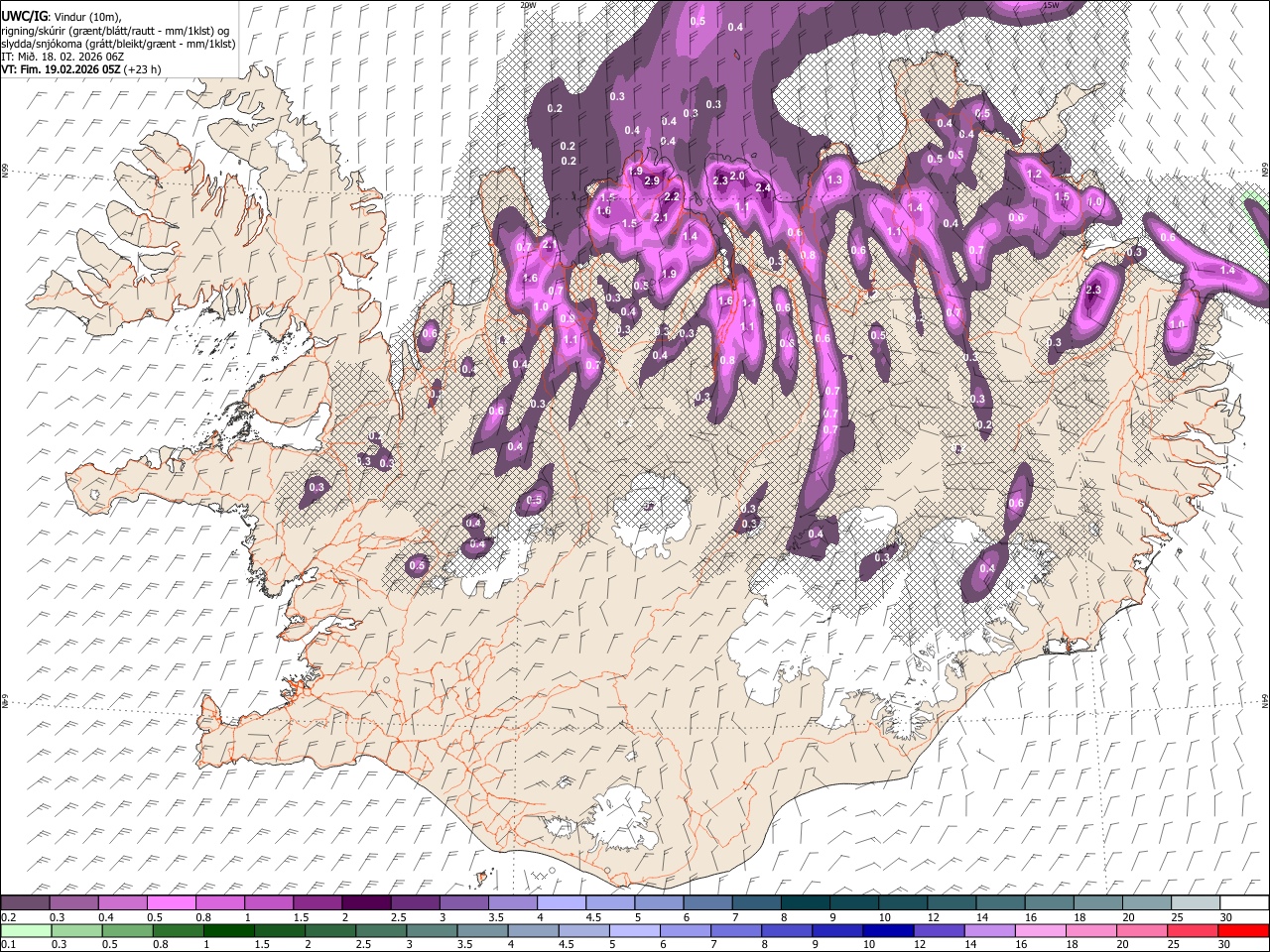Image resolution: width=1270 pixels, height=952 pixels.
Task: Click the 18 gray-teal swatch in snow legend
Action: coord(1097,903)
